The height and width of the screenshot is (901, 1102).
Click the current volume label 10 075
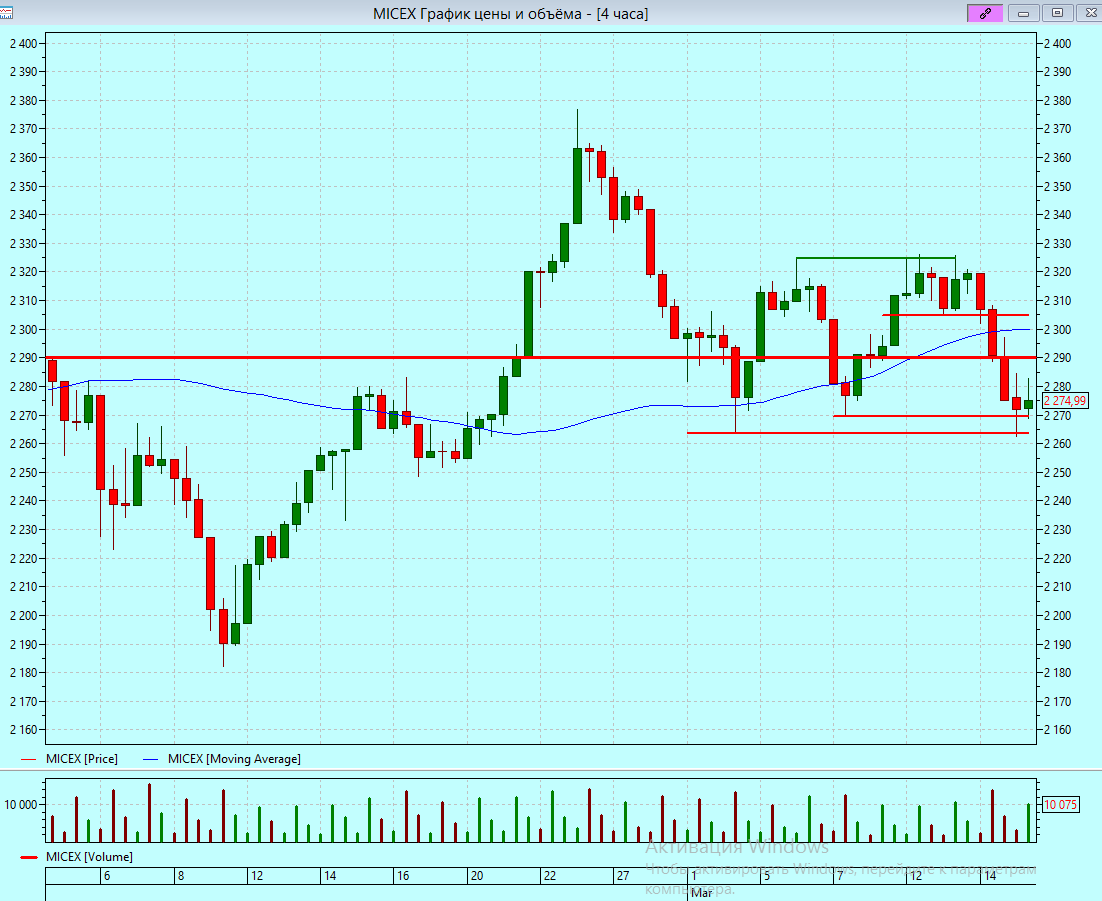click(1060, 805)
